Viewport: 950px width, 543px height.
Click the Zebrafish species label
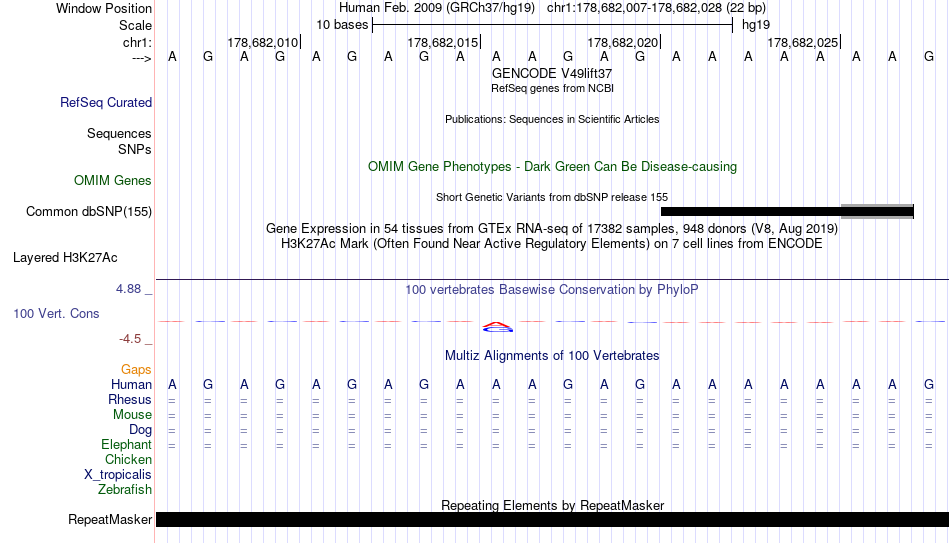[125, 490]
